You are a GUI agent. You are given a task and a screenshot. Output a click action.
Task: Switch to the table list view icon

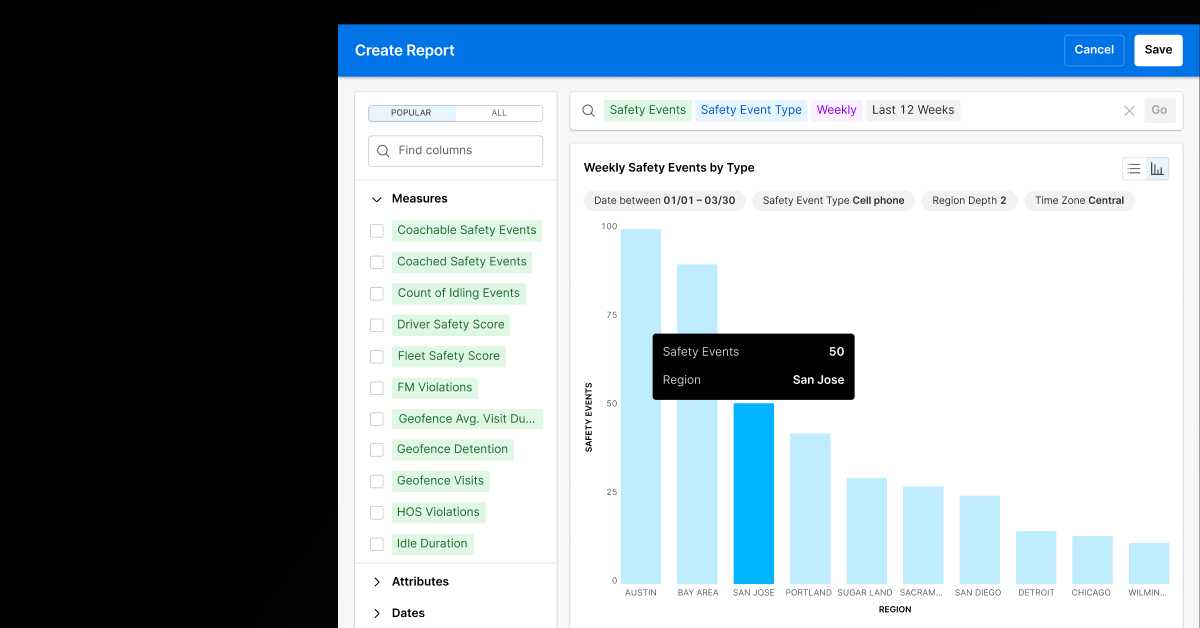click(x=1134, y=169)
